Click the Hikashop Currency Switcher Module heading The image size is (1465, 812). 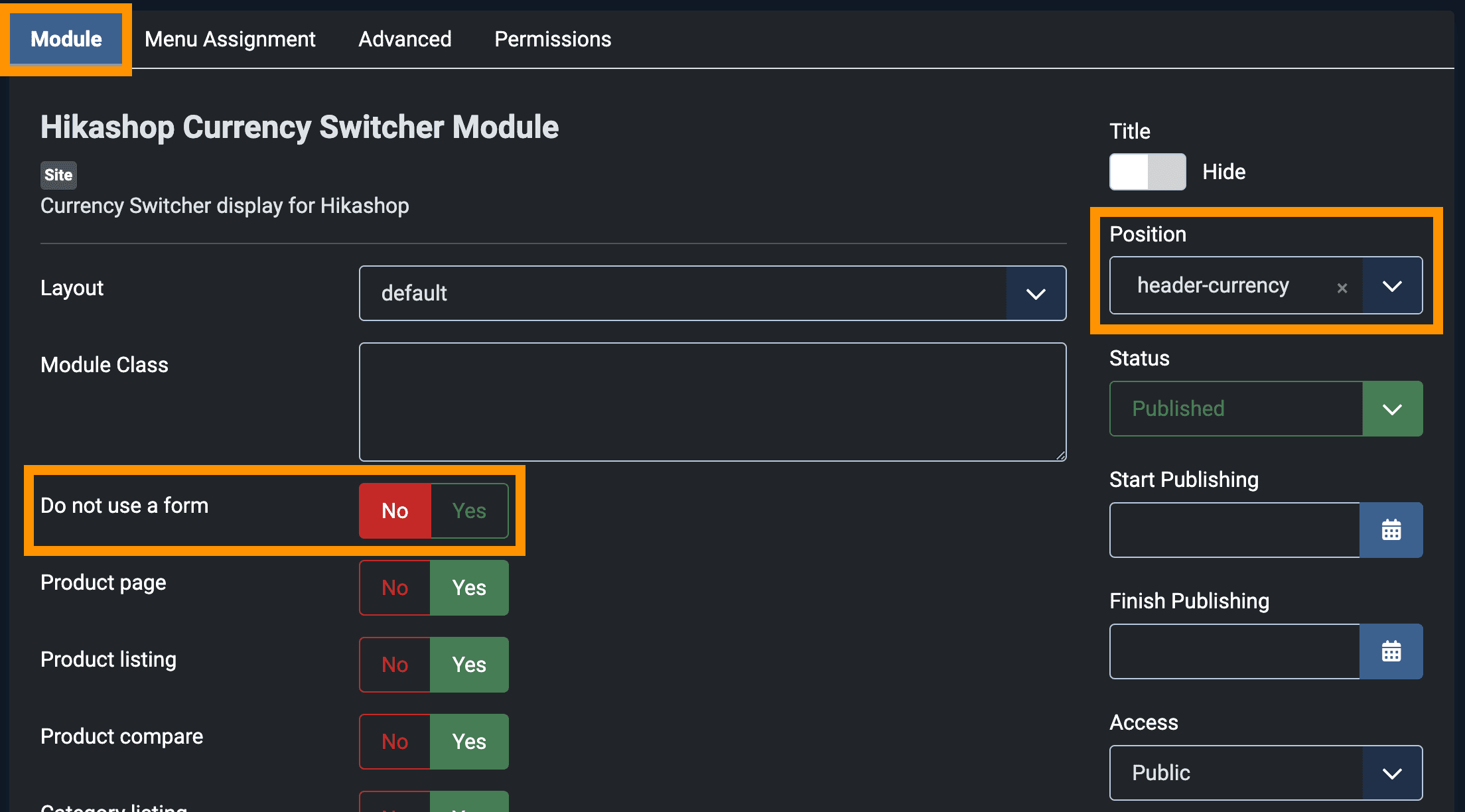(299, 127)
